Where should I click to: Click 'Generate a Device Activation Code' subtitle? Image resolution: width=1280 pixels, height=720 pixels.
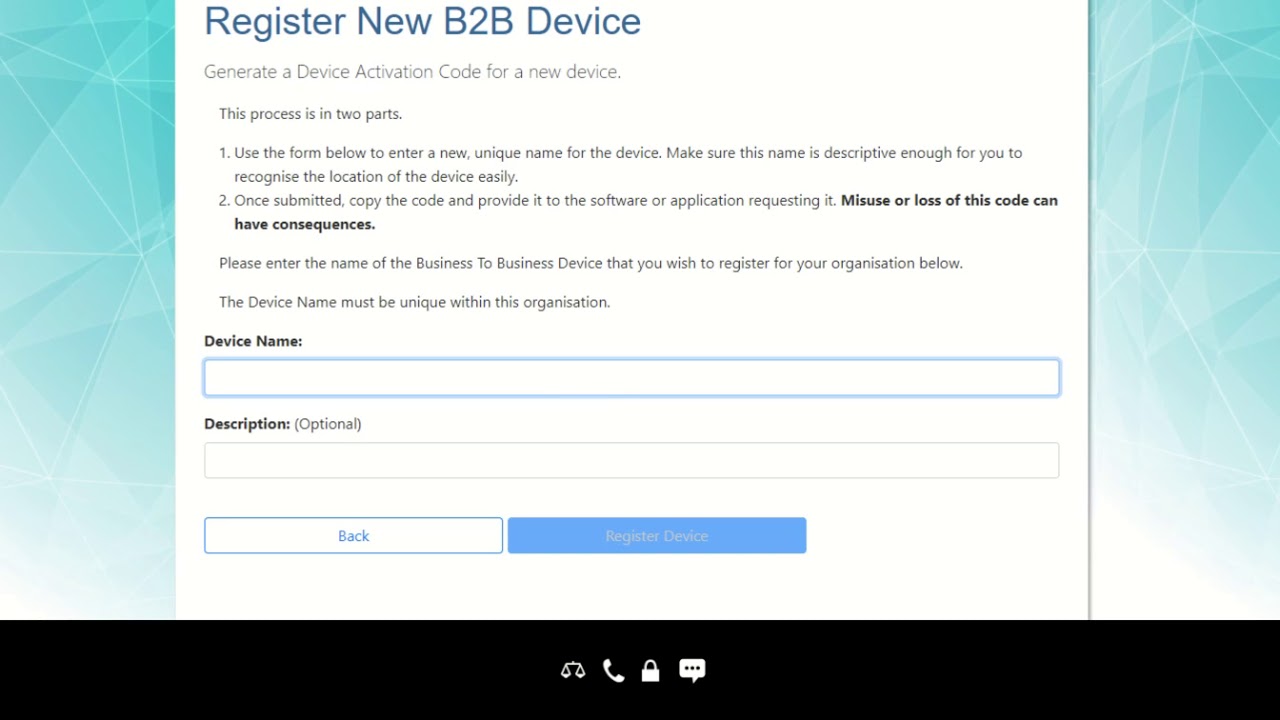pos(412,72)
